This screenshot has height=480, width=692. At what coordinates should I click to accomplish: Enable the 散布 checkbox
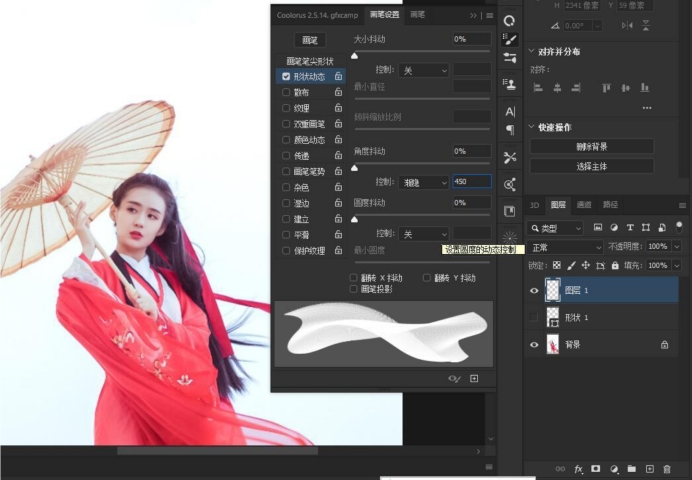pos(286,92)
